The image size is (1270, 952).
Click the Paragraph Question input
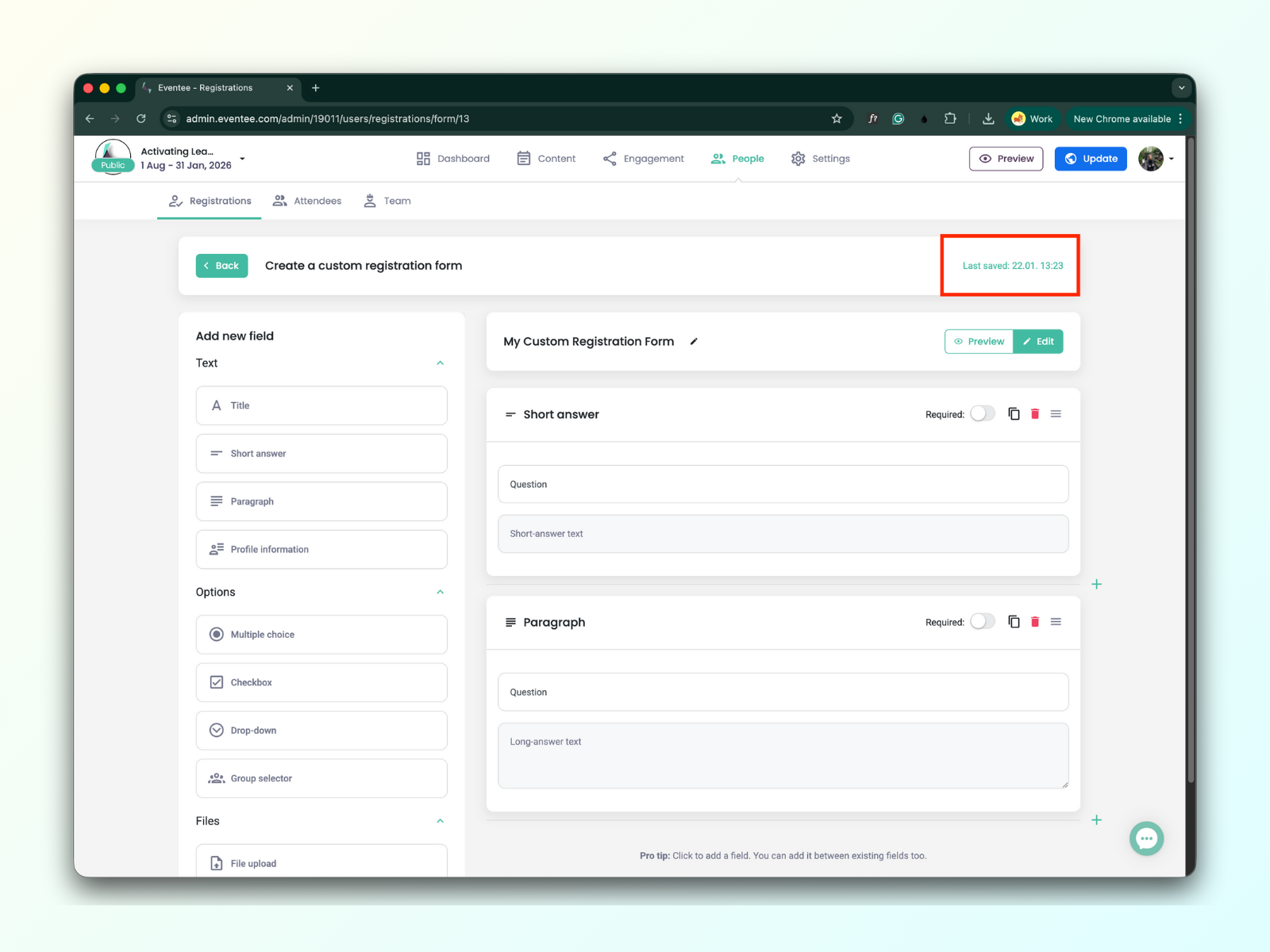click(783, 693)
